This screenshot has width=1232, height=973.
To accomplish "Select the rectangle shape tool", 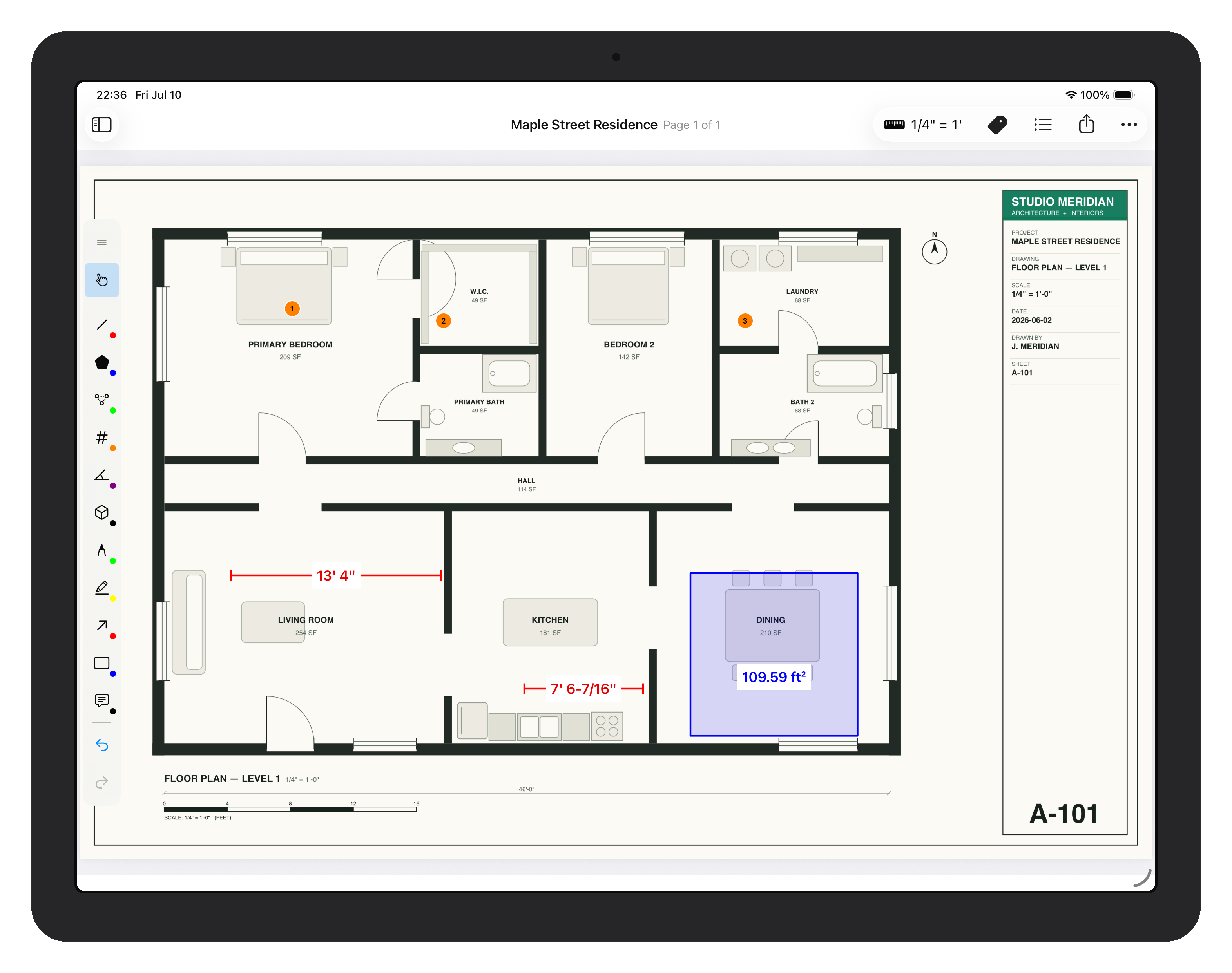I will pyautogui.click(x=102, y=663).
